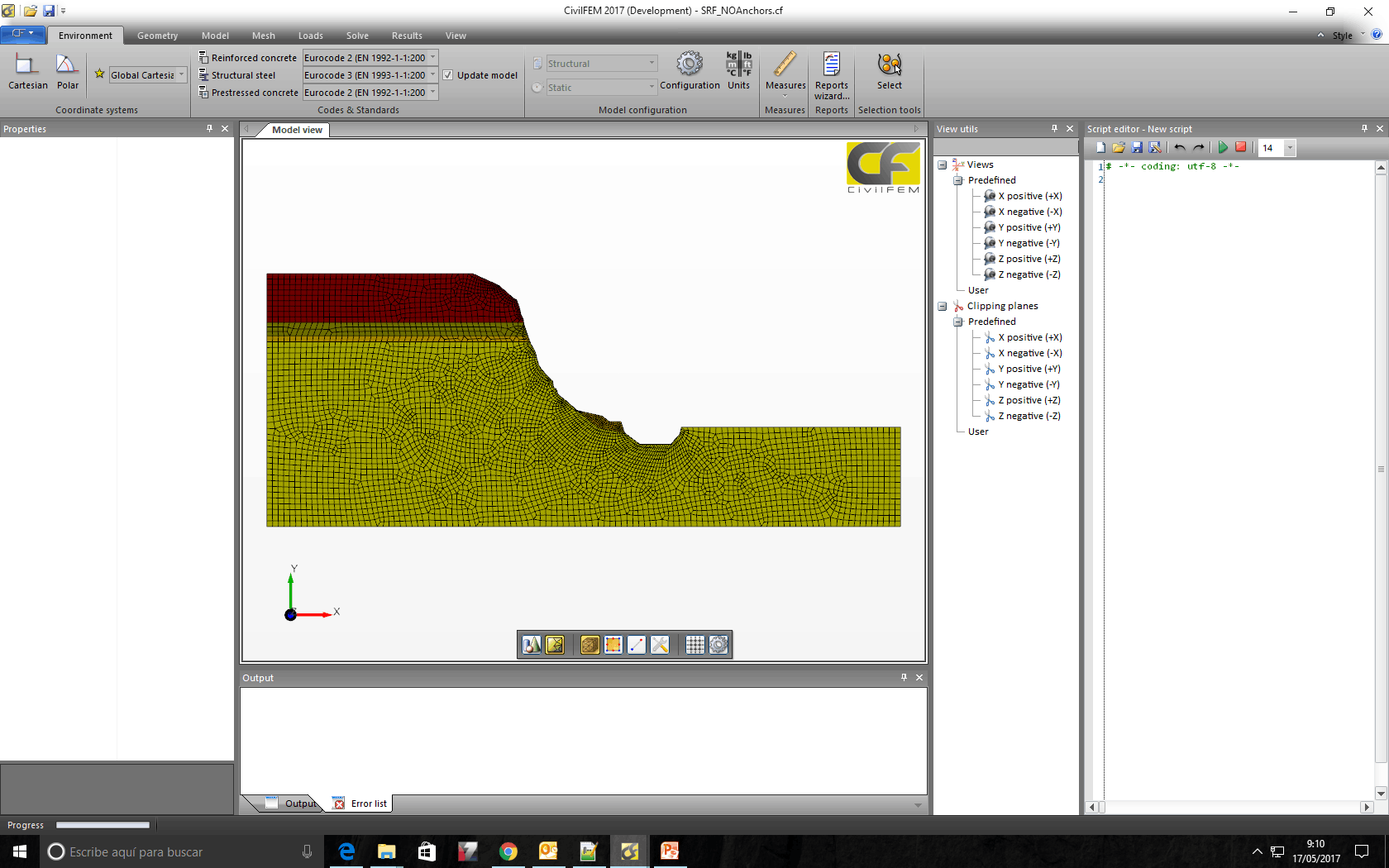
Task: Collapse the Clipping planes tree node
Action: [x=942, y=307]
